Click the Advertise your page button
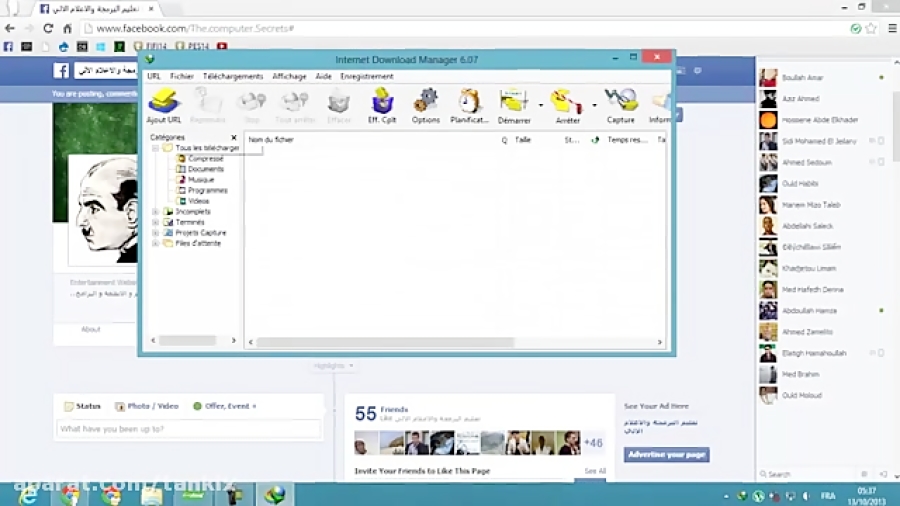Viewport: 900px width, 506px height. click(666, 454)
